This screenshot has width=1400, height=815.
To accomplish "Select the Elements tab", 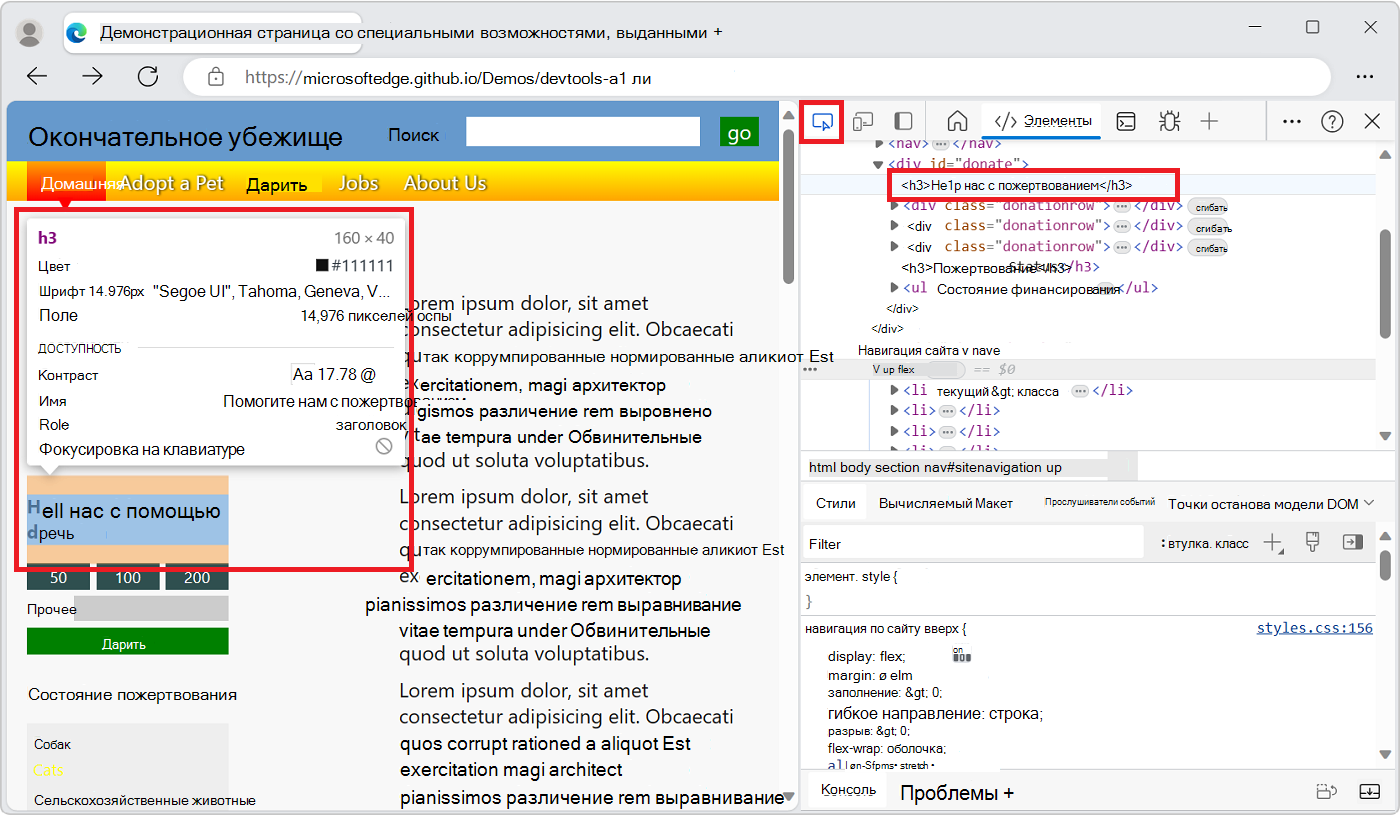I will (x=1042, y=121).
